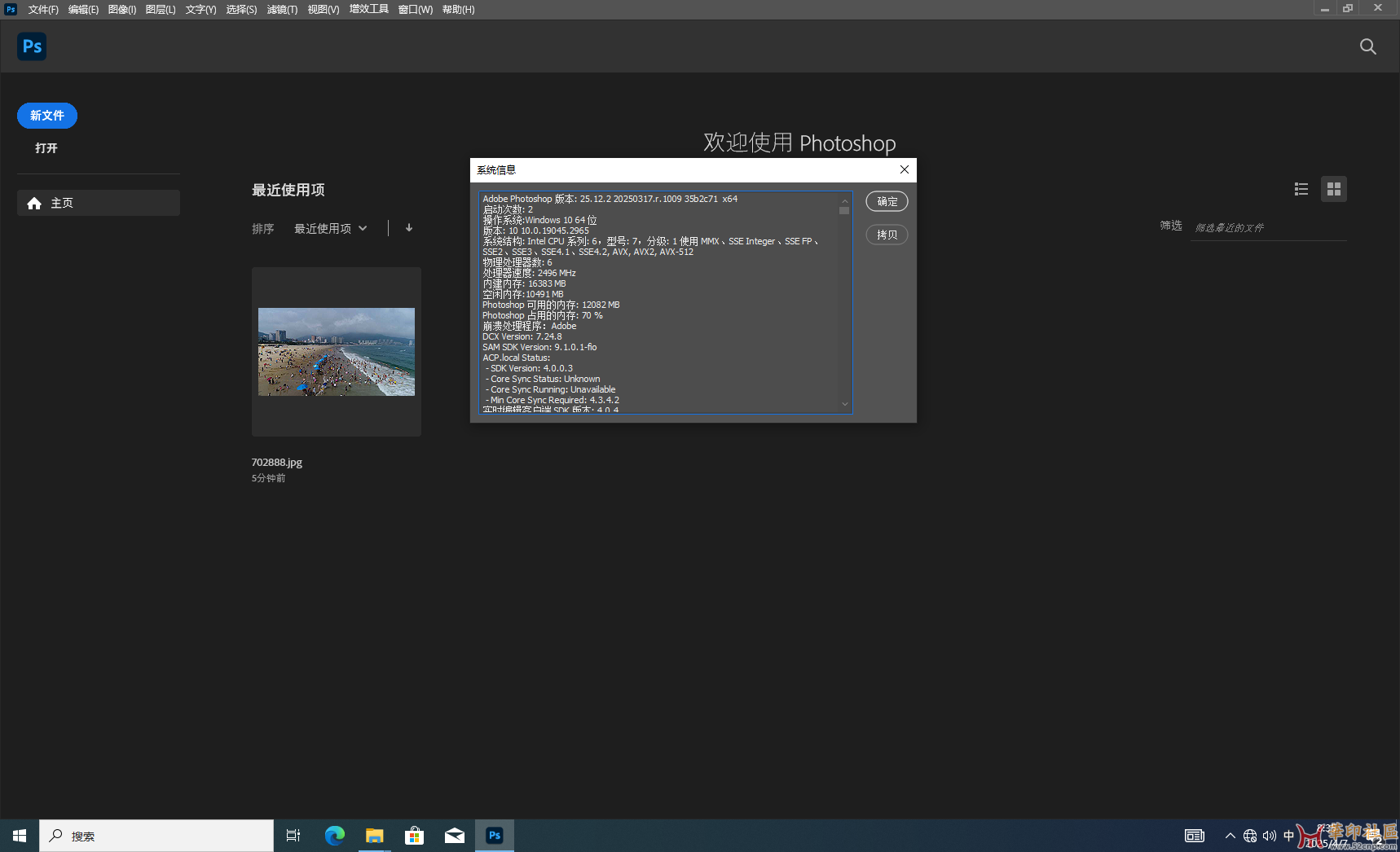
Task: Open the search magnifier icon
Action: [x=1368, y=46]
